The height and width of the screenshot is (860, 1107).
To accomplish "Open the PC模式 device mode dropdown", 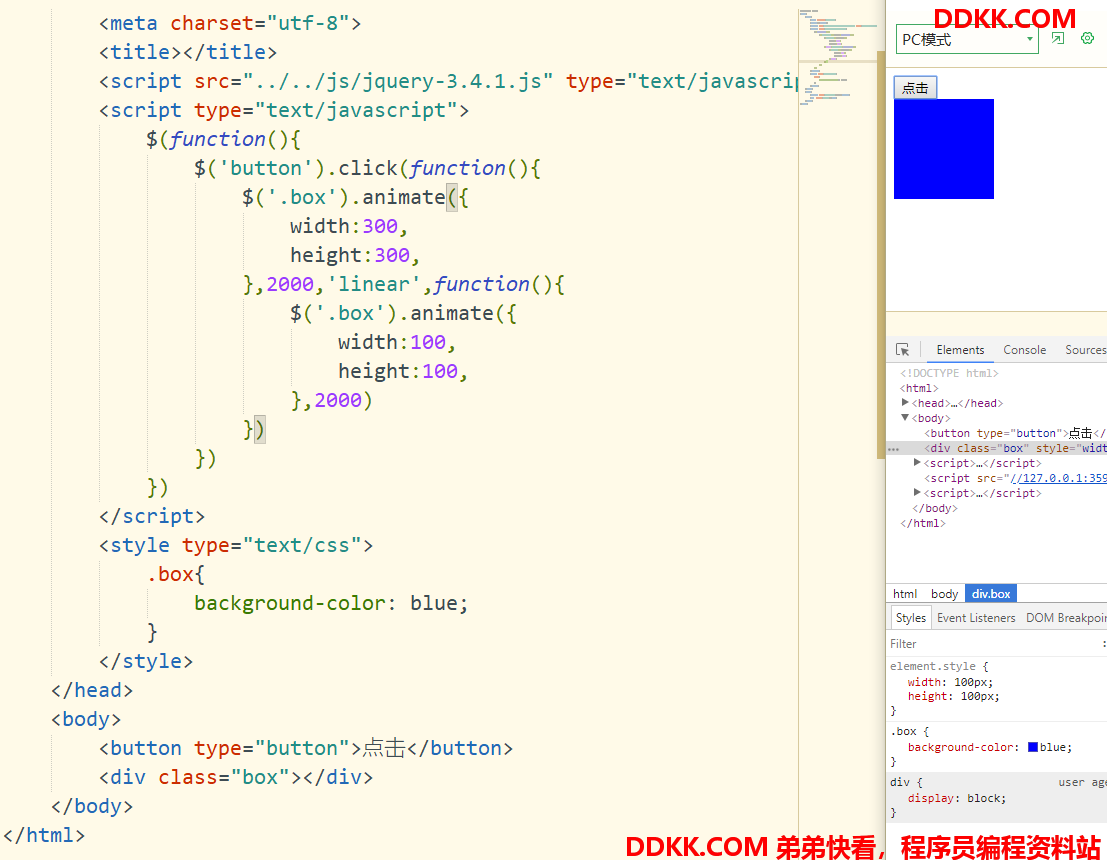I will (967, 40).
